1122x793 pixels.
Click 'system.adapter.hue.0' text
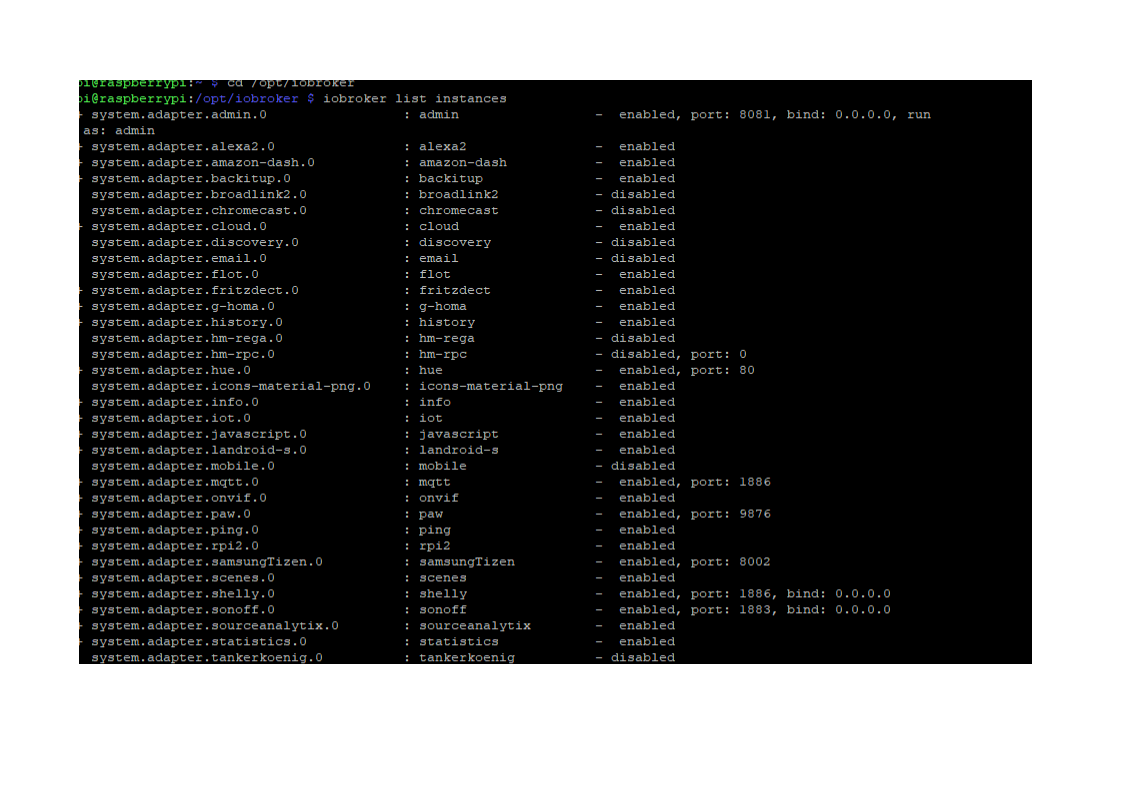[x=171, y=370]
